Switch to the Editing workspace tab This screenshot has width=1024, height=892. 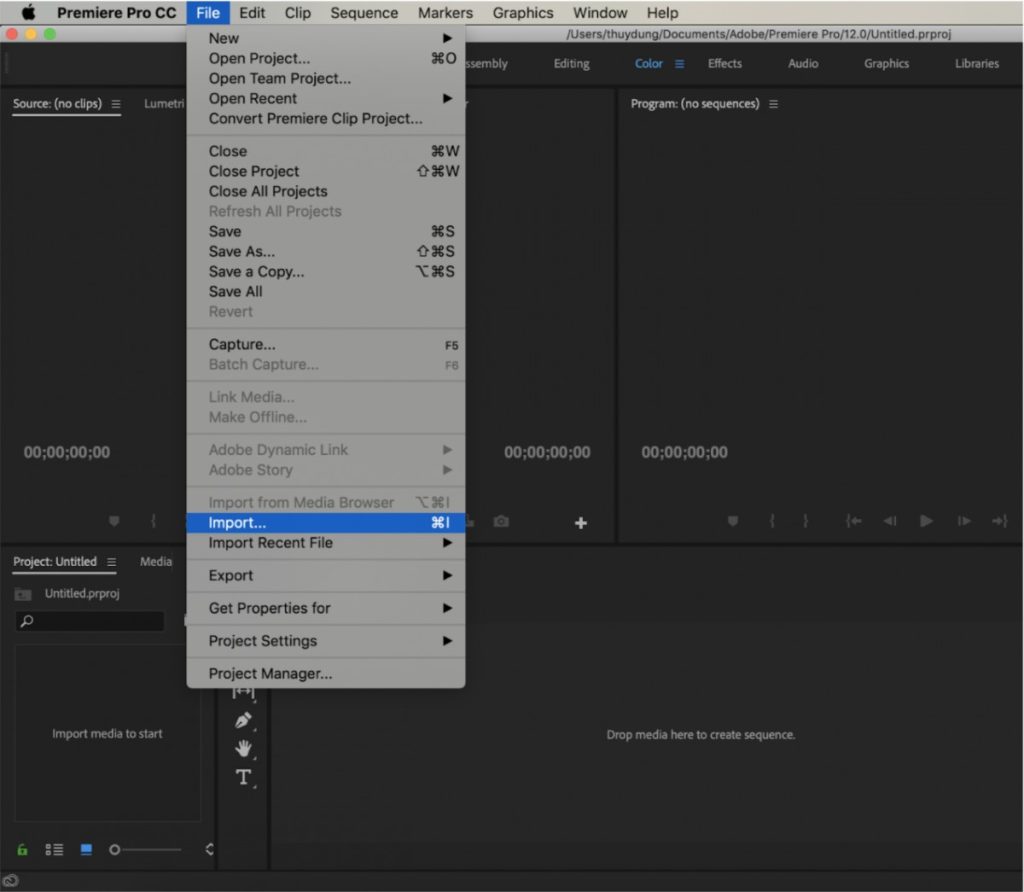click(571, 62)
